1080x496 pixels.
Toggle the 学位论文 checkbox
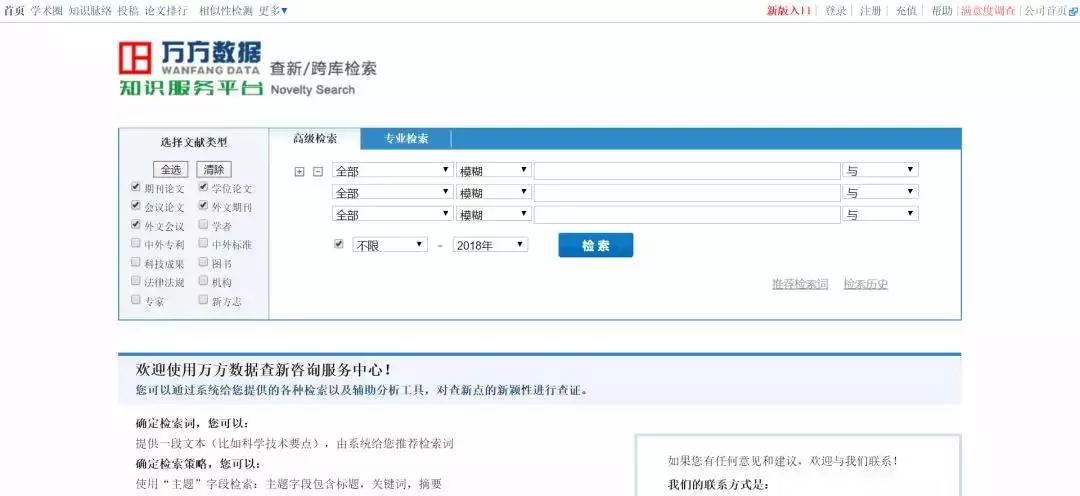click(x=203, y=187)
